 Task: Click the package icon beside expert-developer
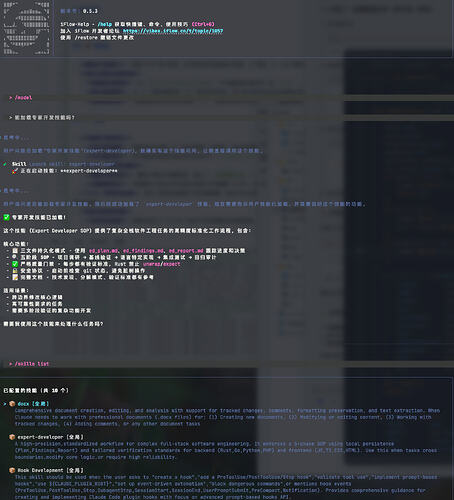(12, 437)
